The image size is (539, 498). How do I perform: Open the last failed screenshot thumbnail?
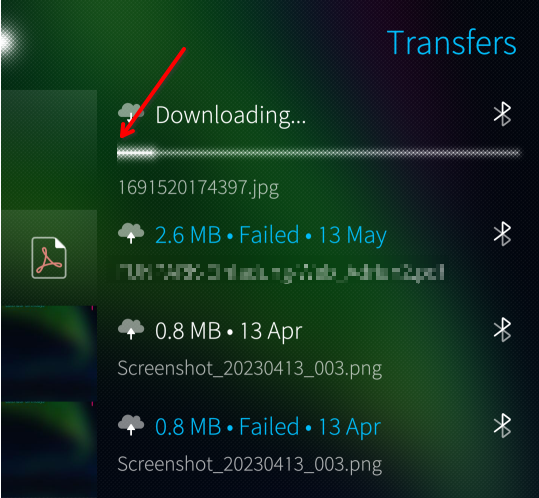click(x=49, y=450)
